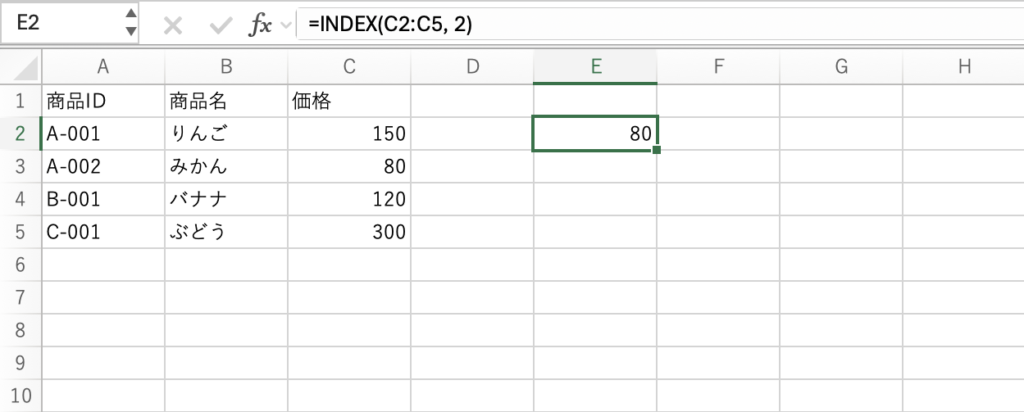This screenshot has height=412, width=1024.
Task: Select row 5 header
Action: (x=21, y=232)
